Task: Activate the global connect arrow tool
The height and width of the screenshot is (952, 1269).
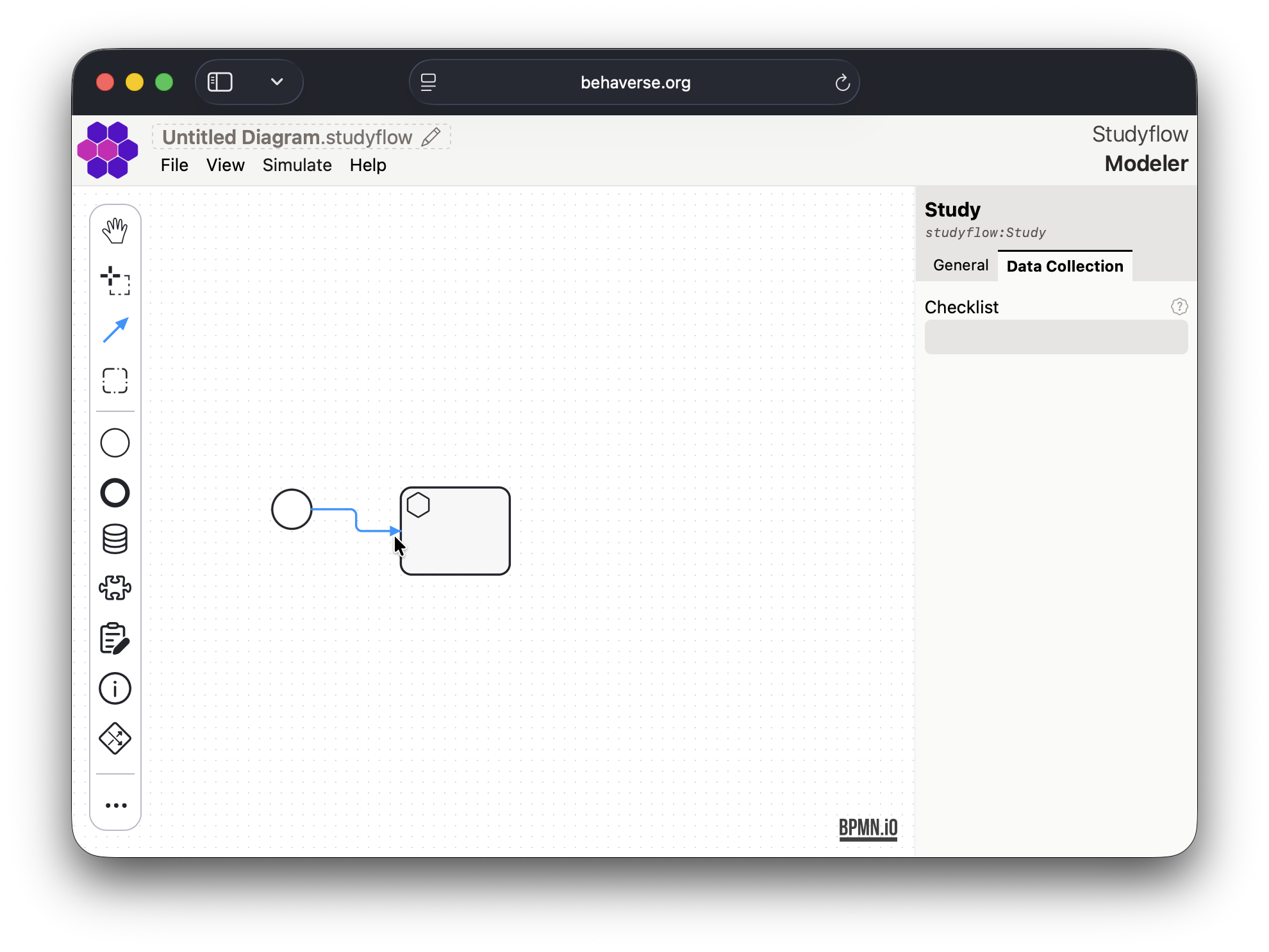Action: coord(115,331)
